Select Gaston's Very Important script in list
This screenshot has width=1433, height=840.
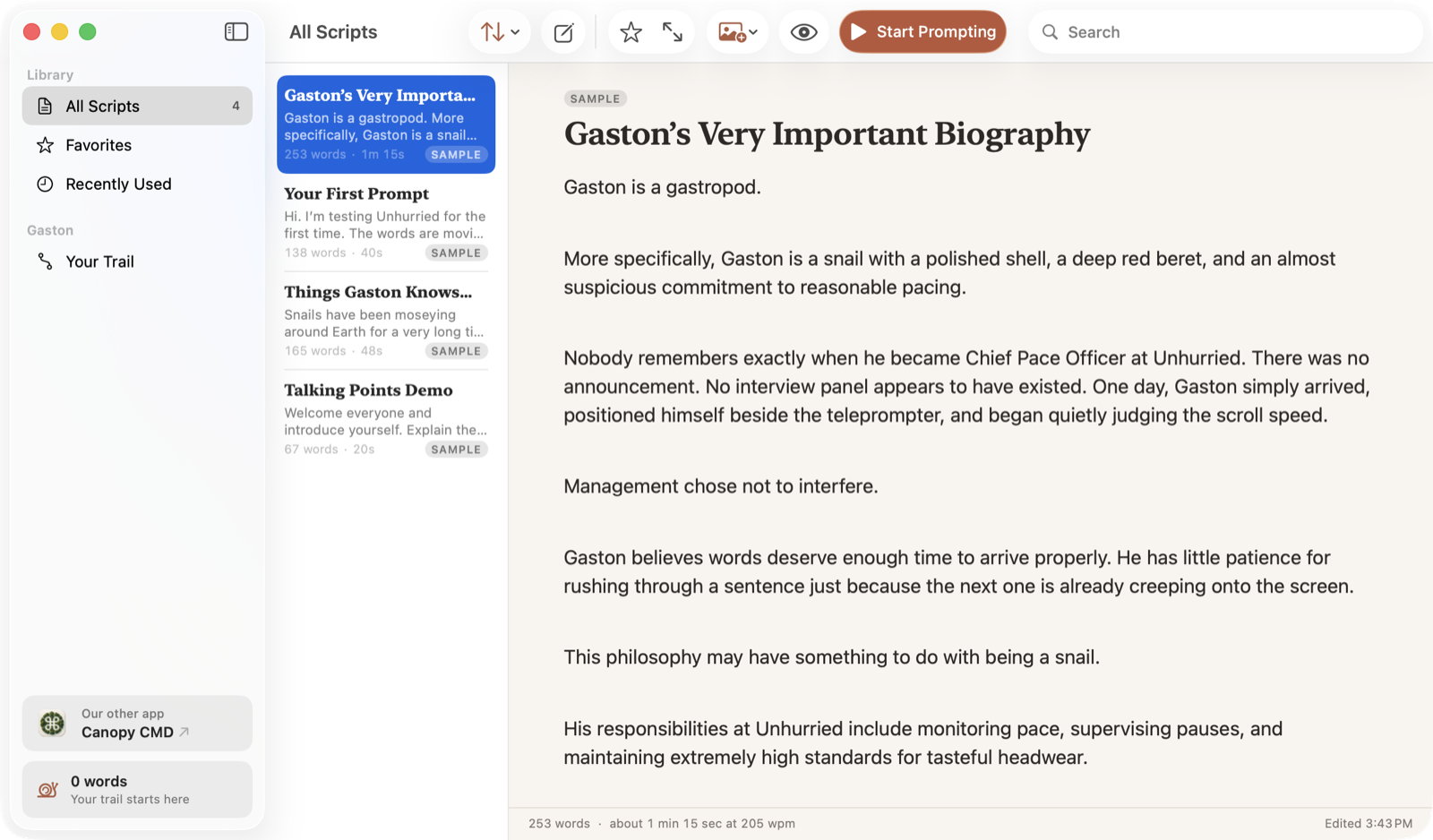tap(386, 124)
